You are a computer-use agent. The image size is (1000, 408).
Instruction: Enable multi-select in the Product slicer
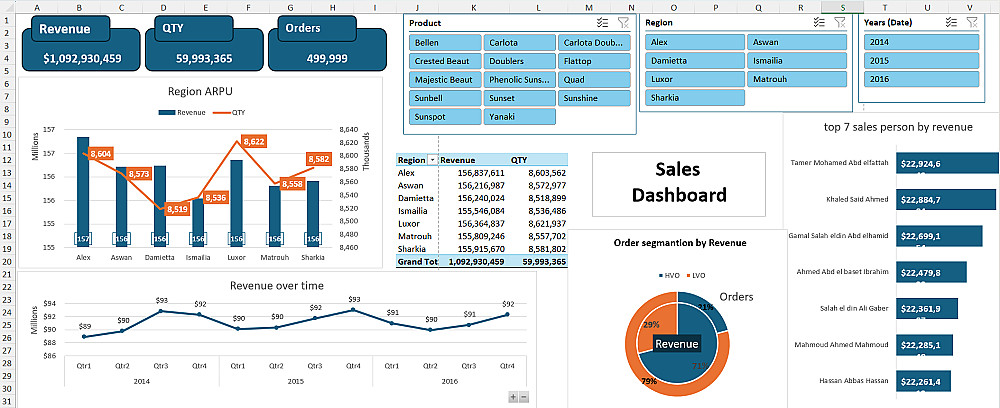point(603,23)
